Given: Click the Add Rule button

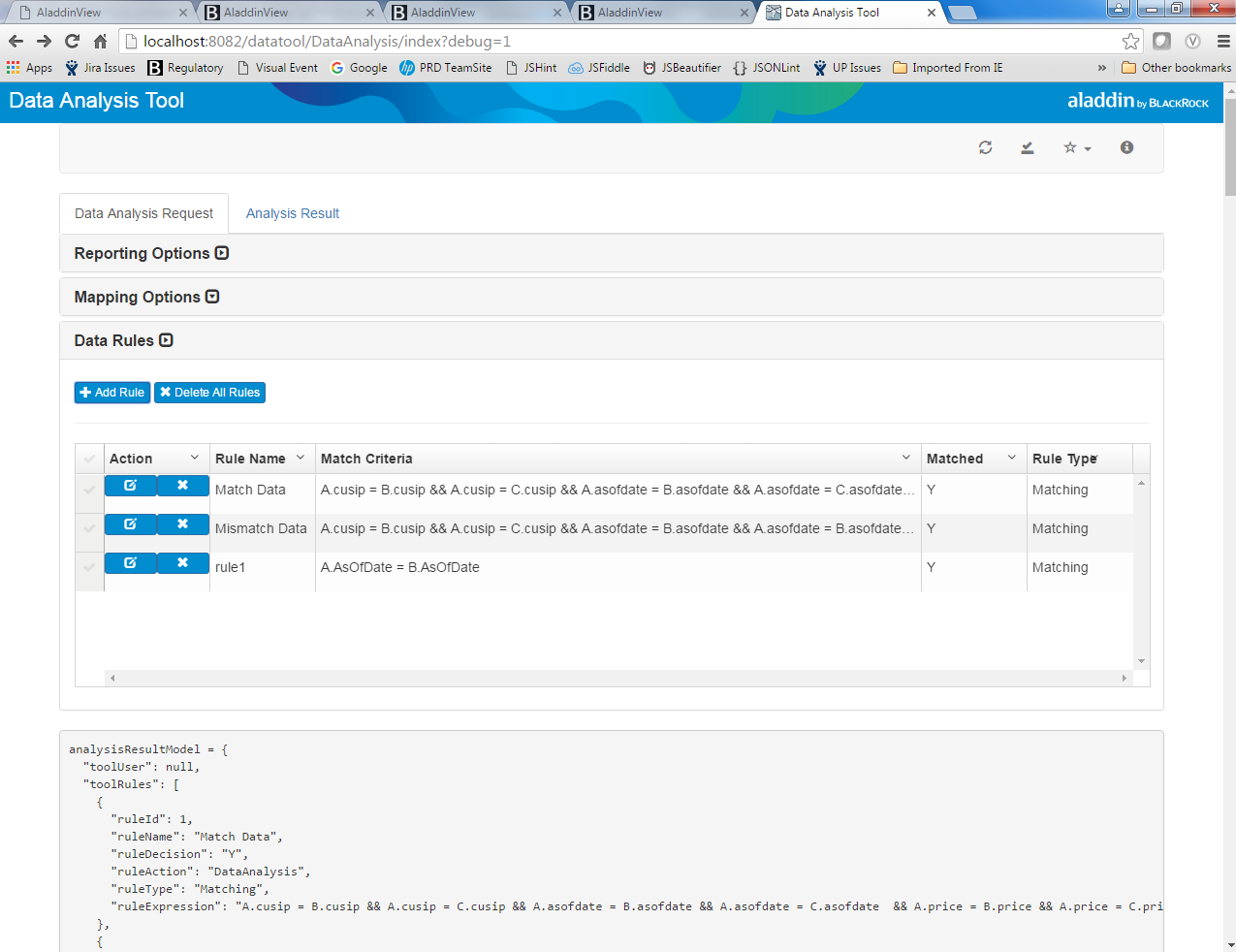Looking at the screenshot, I should (112, 393).
